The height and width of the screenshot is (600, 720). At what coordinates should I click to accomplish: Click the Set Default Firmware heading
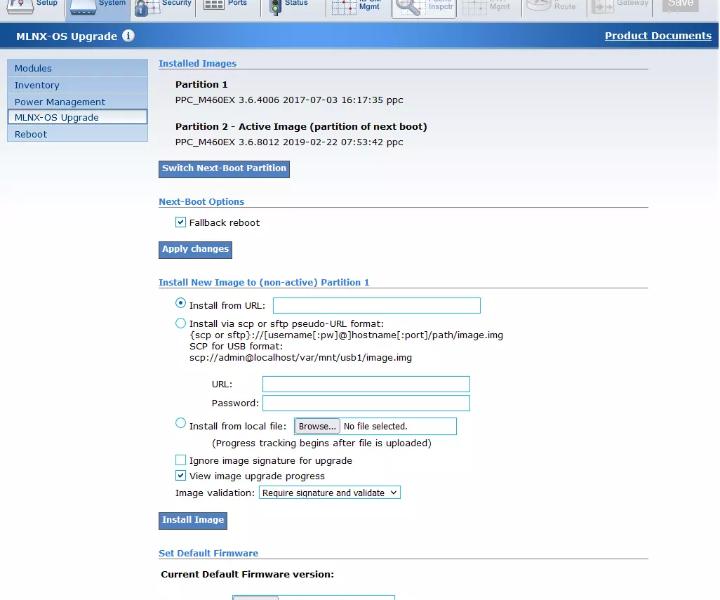[x=208, y=553]
